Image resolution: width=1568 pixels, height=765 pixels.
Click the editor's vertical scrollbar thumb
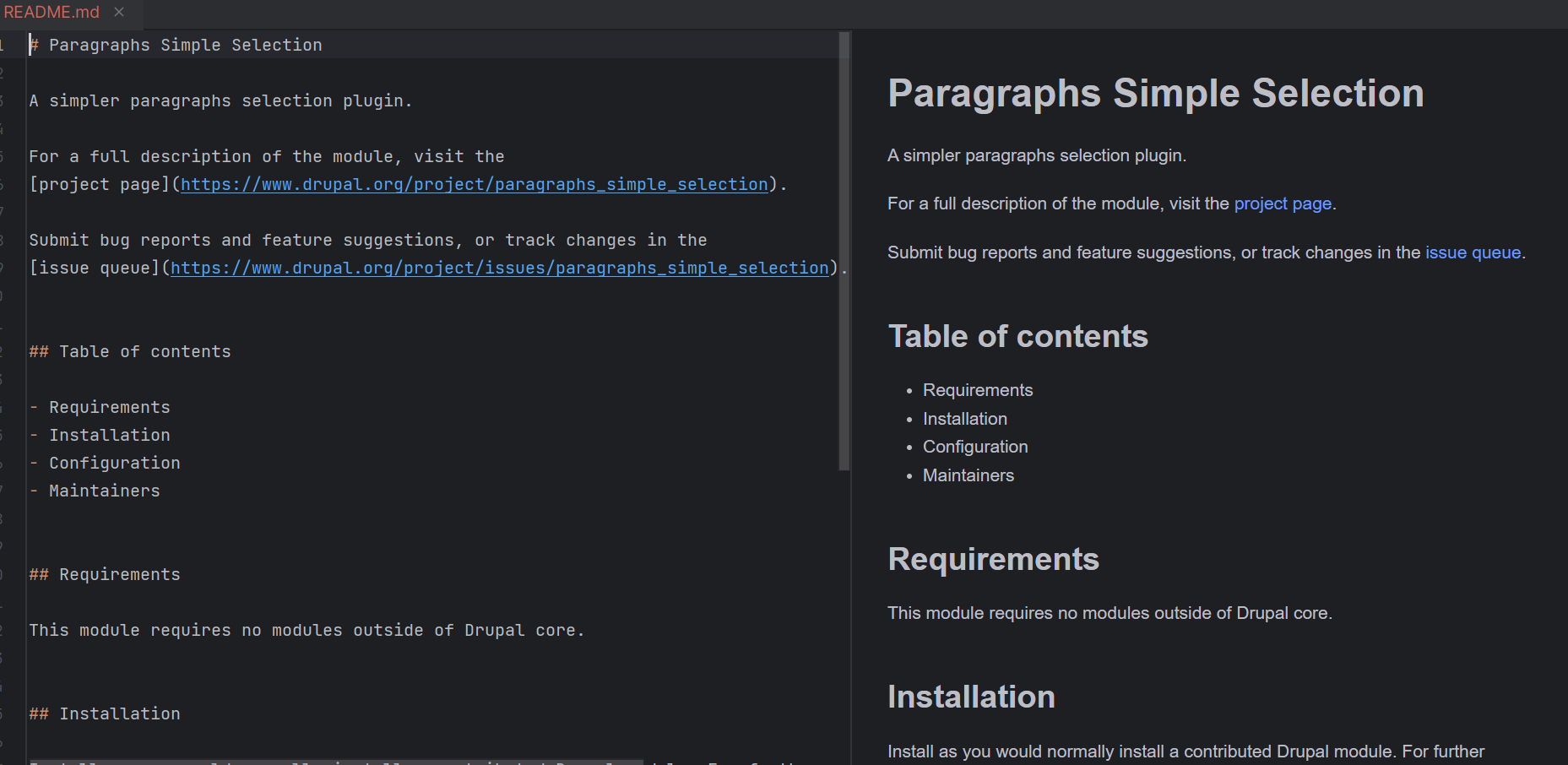click(844, 250)
